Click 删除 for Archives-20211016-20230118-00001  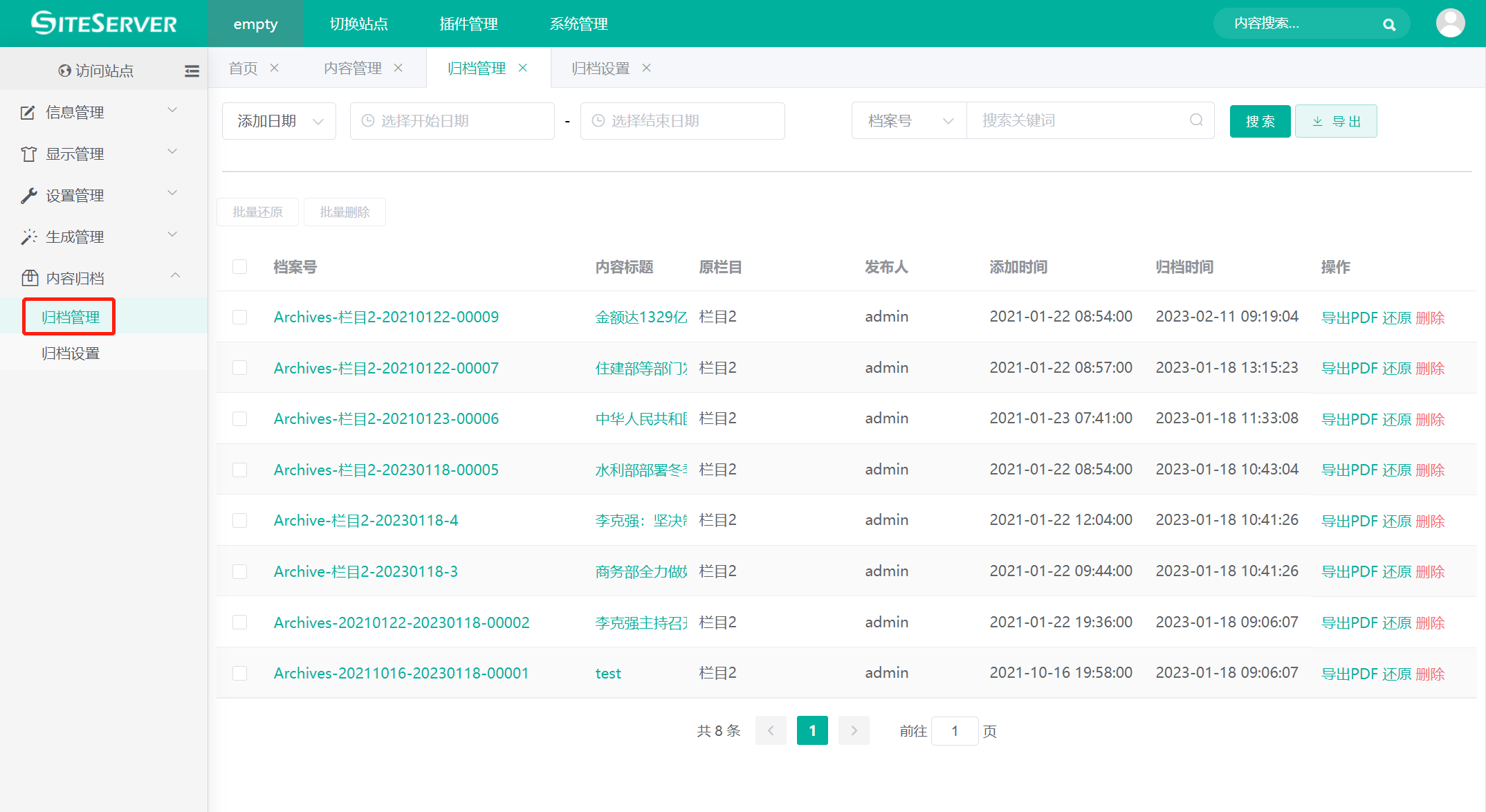[x=1430, y=674]
